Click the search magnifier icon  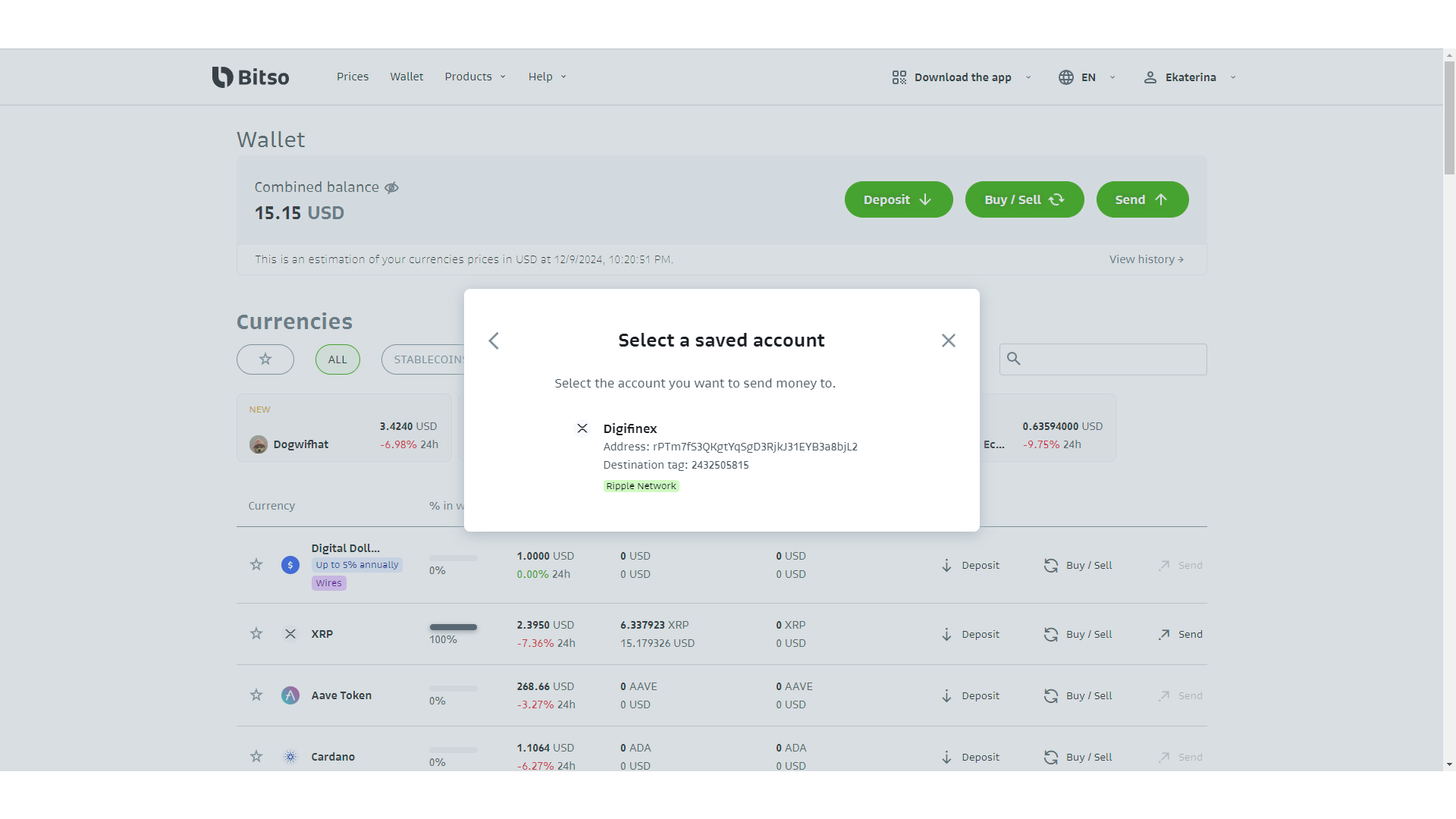click(x=1014, y=359)
